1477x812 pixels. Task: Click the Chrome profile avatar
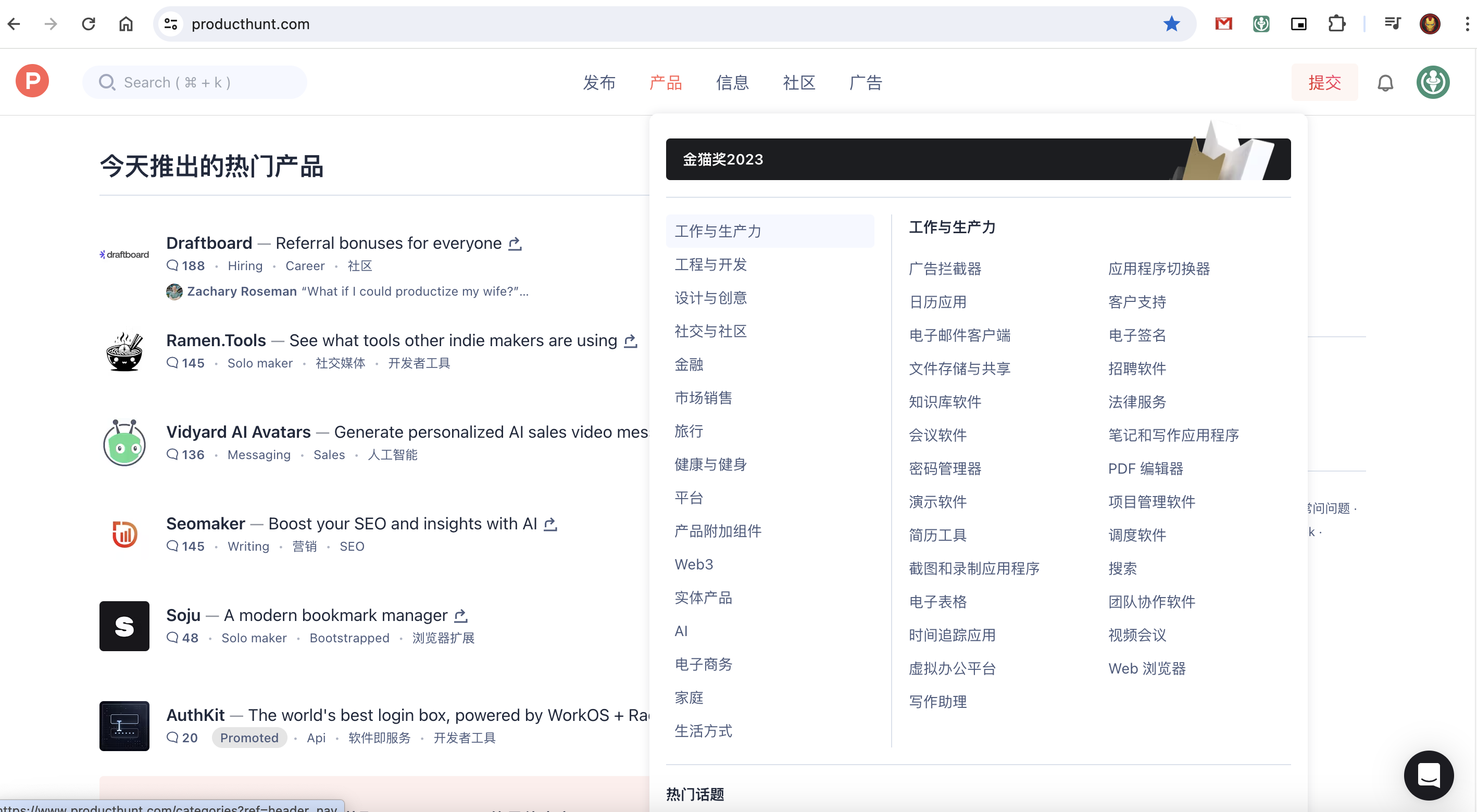(1430, 23)
